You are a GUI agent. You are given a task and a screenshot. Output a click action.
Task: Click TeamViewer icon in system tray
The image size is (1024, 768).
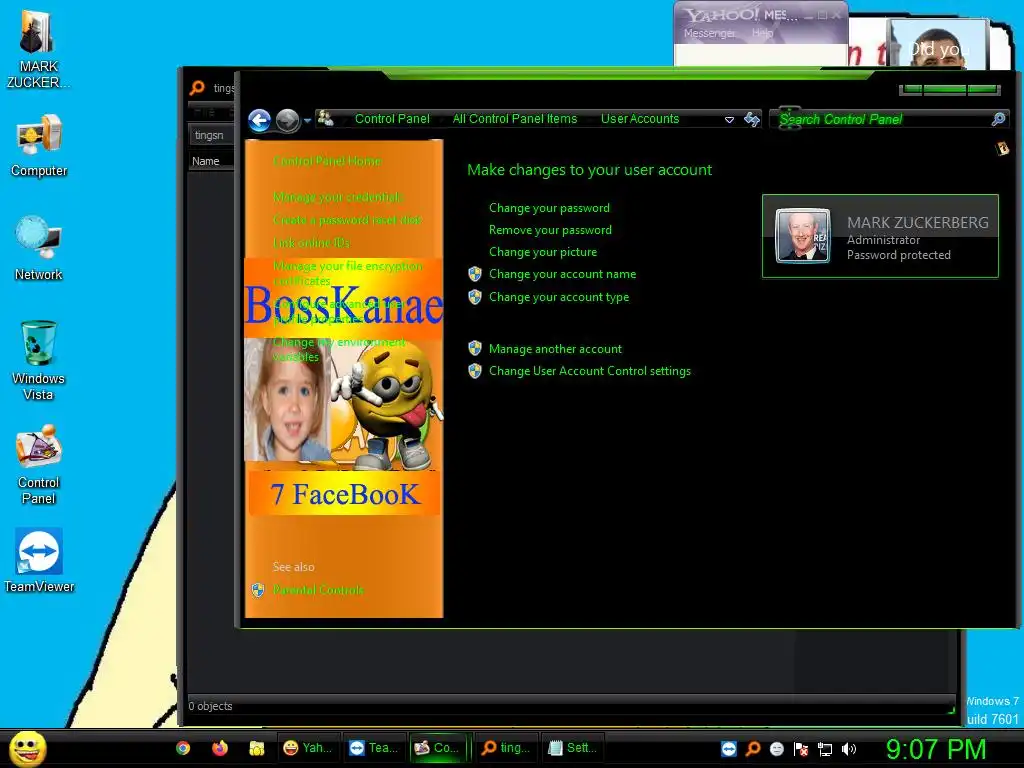pos(729,749)
